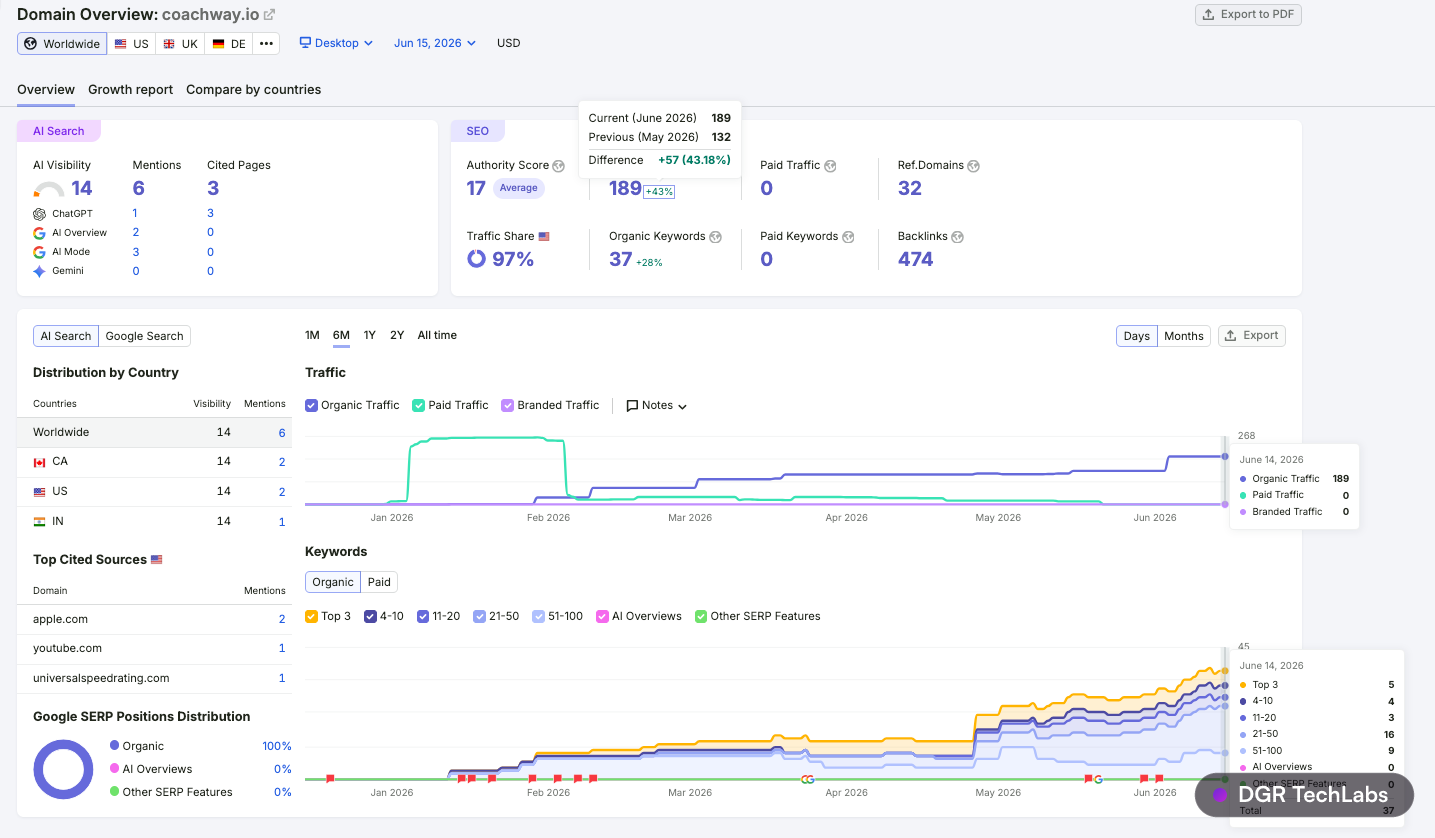Click Google icon beside AI Overview
Viewport: 1435px width, 838px height.
coord(39,232)
